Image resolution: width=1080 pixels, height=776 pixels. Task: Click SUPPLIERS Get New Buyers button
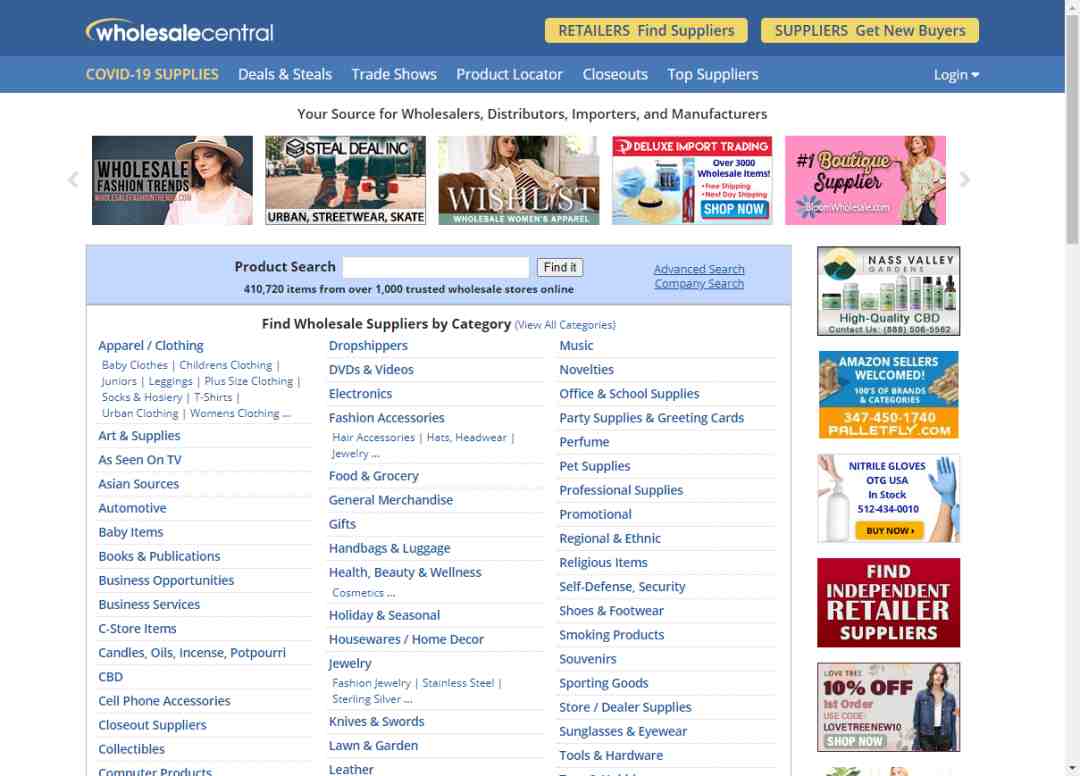tap(869, 30)
